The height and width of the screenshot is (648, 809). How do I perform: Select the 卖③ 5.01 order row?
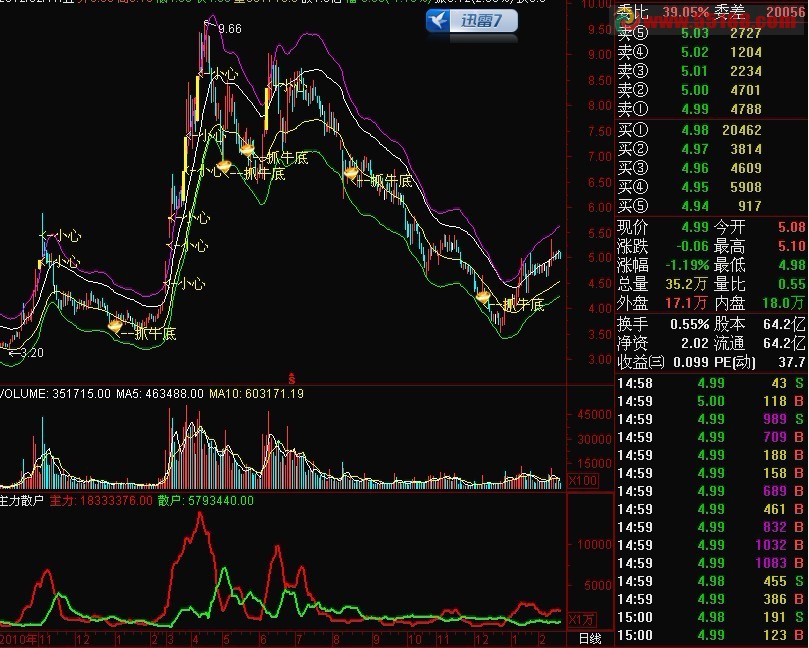711,71
